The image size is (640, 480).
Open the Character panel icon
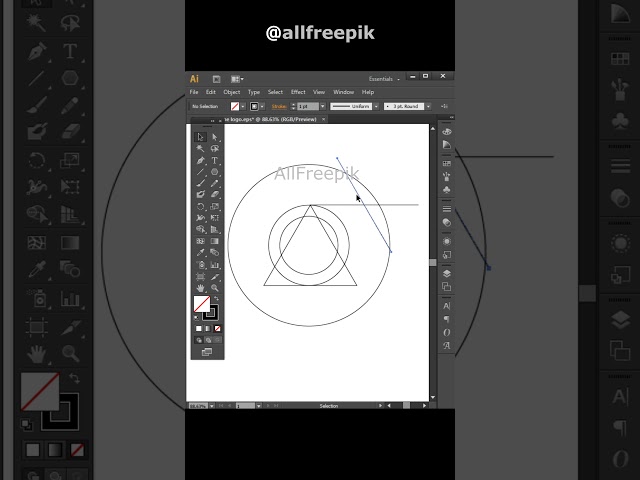point(447,306)
